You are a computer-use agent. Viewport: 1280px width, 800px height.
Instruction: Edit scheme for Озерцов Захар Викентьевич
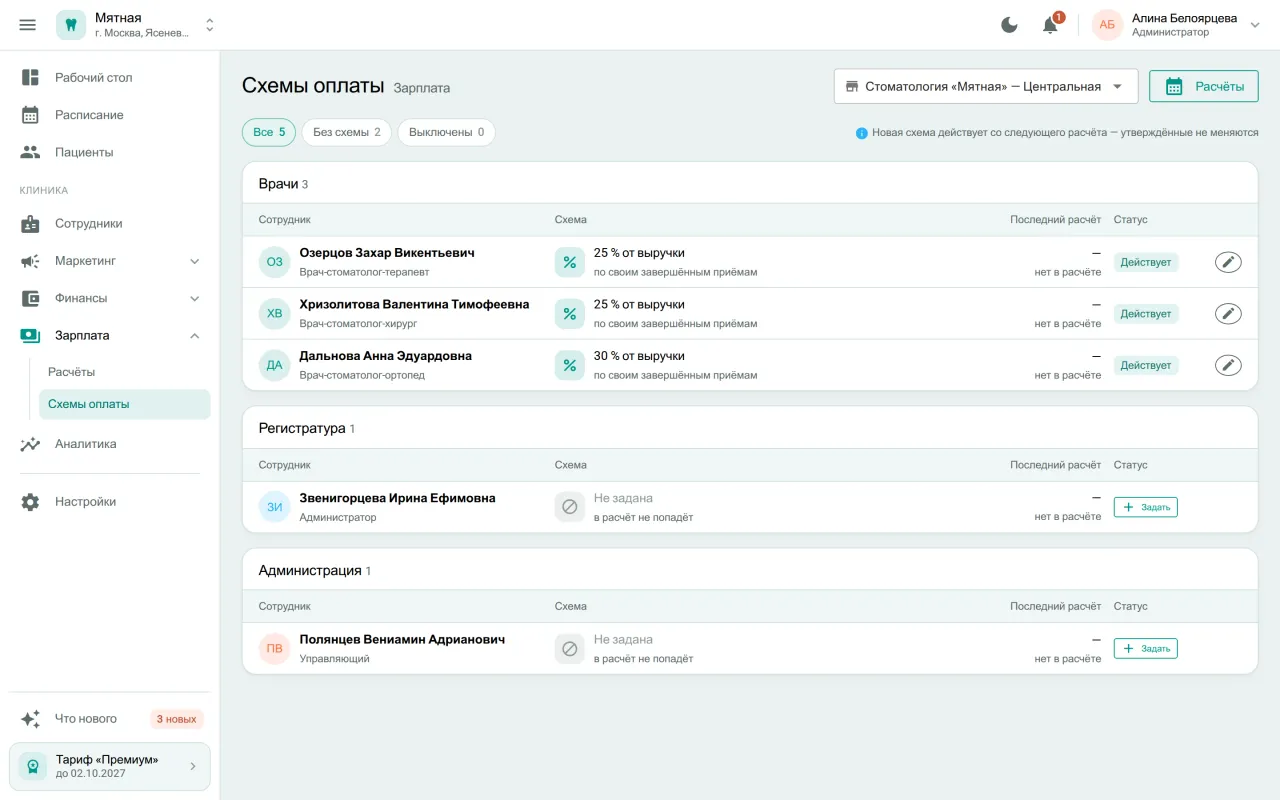[x=1228, y=262]
